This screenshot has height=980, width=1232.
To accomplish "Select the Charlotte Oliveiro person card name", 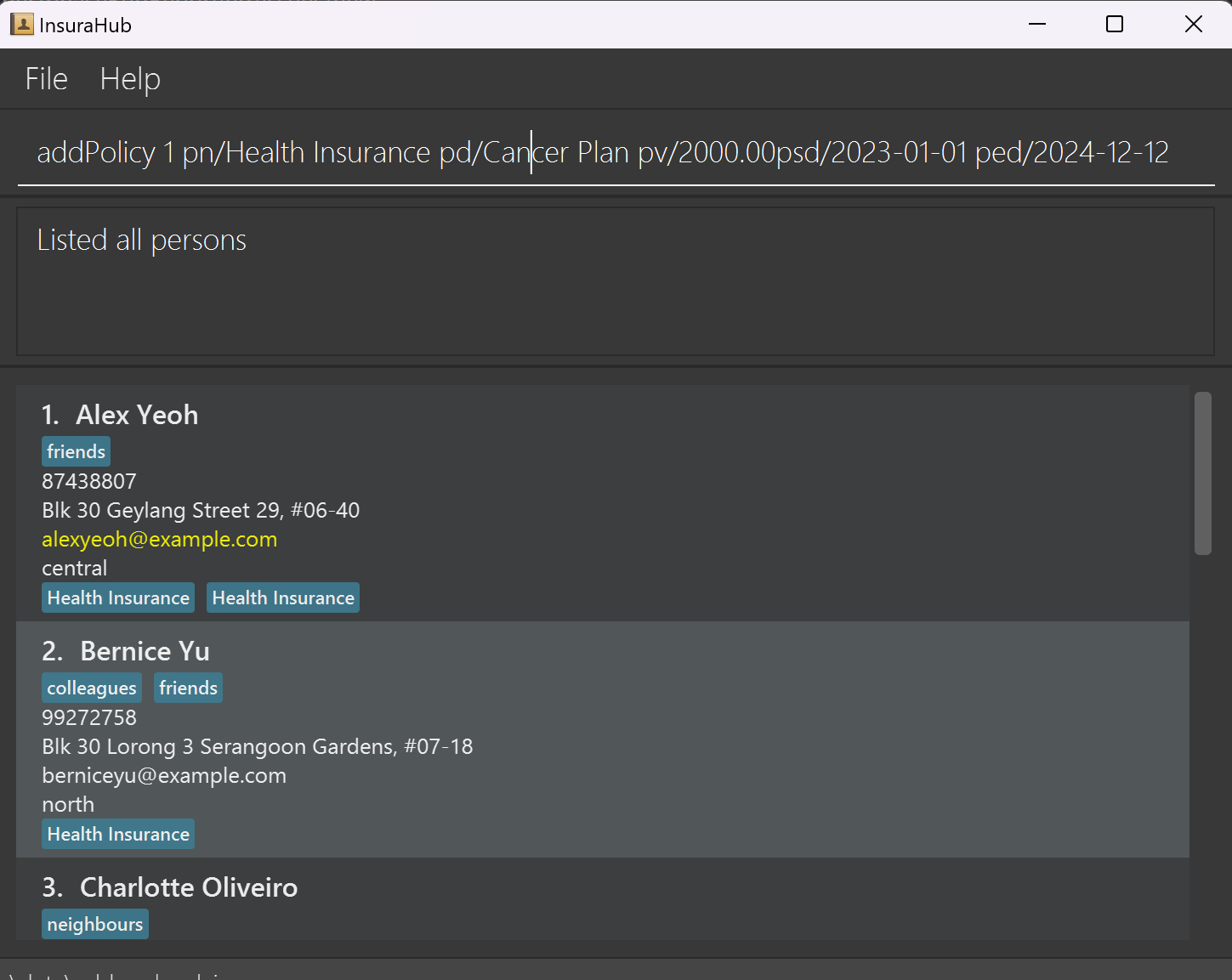I will click(189, 887).
